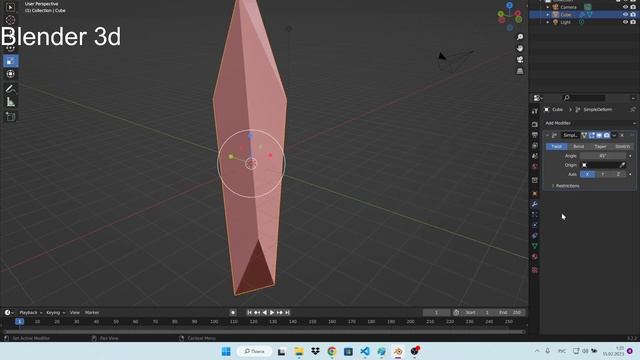This screenshot has width=640, height=360.
Task: Select the Scale tool in viewport toolbar
Action: 11,61
